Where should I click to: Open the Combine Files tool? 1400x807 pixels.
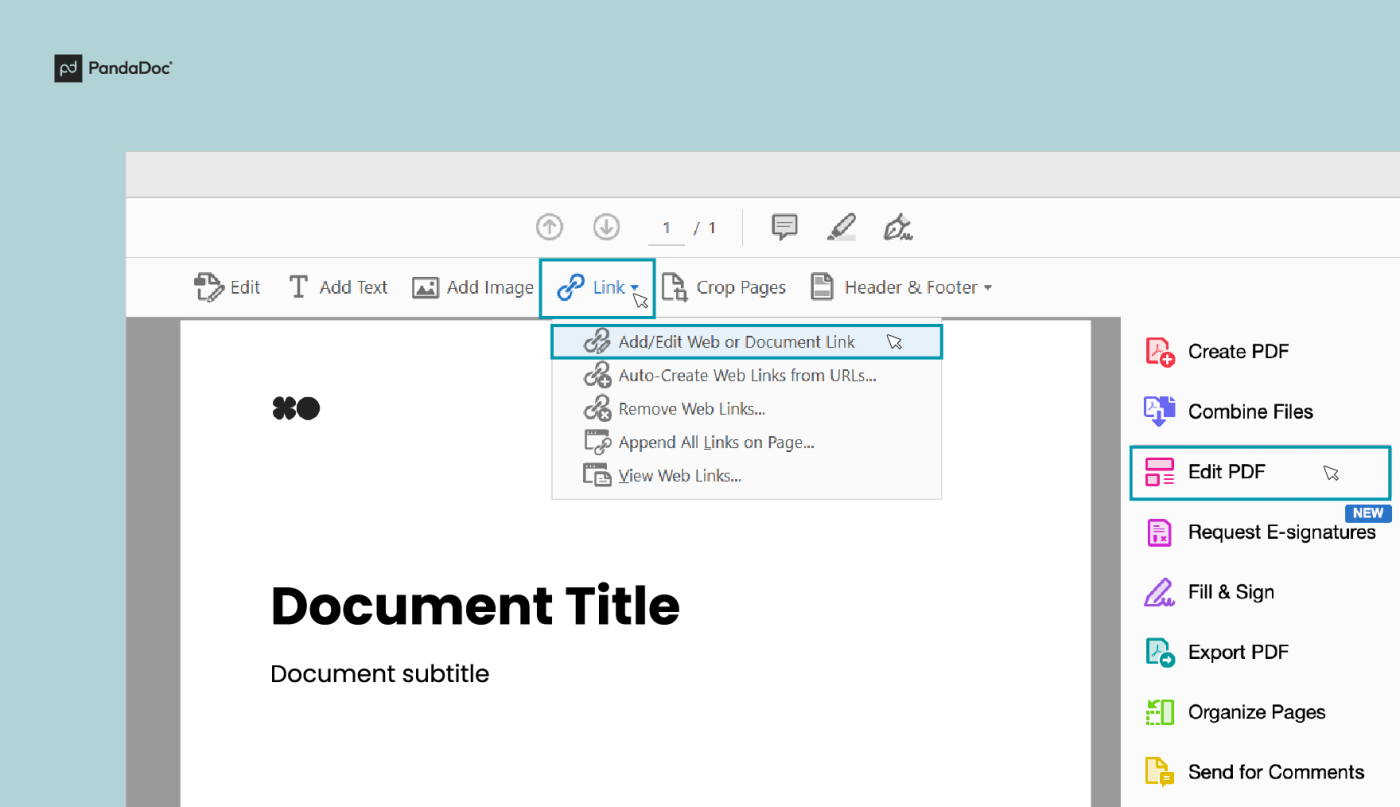[x=1228, y=412]
